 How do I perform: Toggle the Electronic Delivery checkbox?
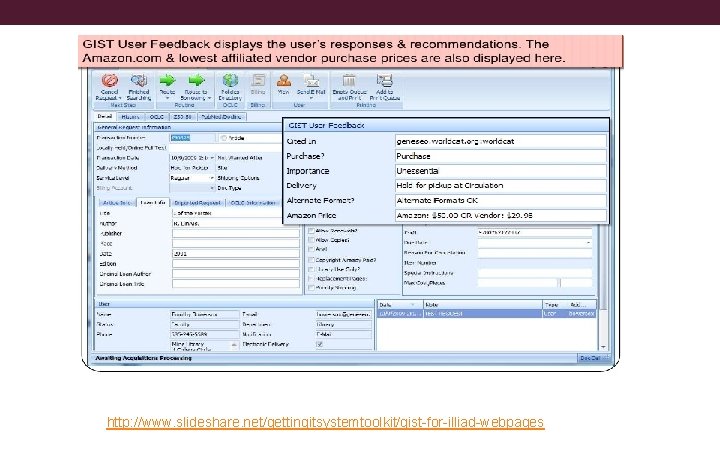320,344
